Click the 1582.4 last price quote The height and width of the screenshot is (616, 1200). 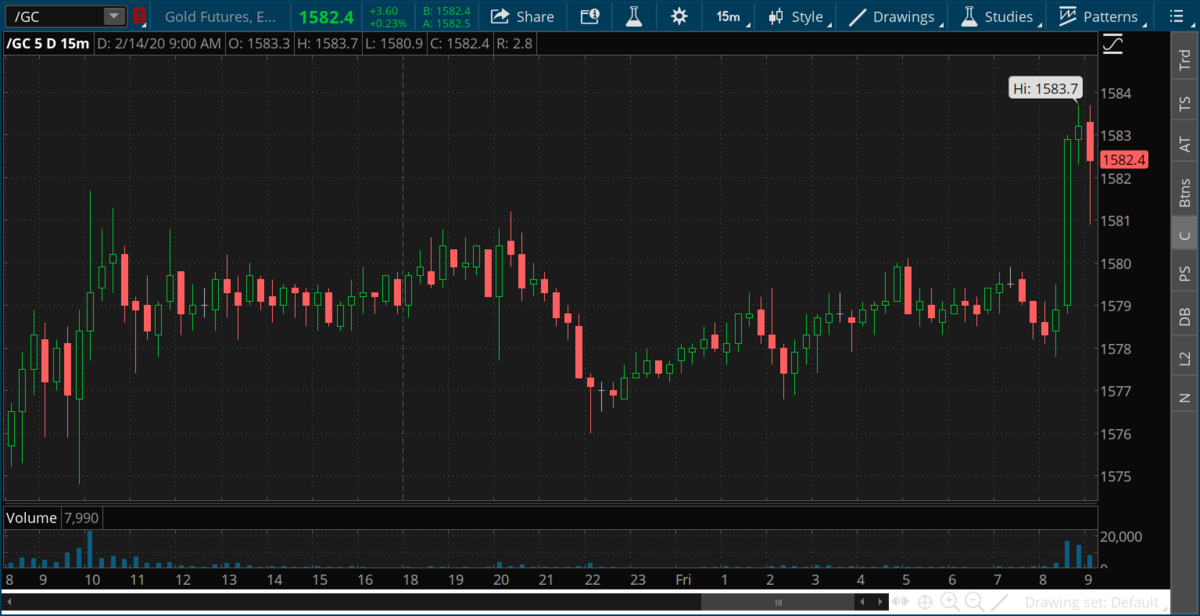point(326,16)
